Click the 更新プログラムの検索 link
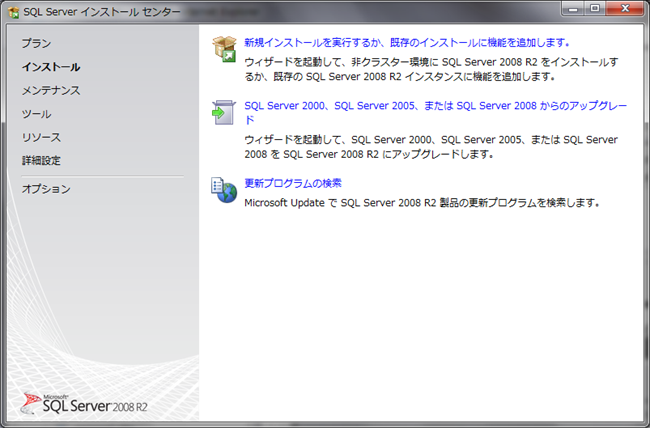 [x=293, y=183]
